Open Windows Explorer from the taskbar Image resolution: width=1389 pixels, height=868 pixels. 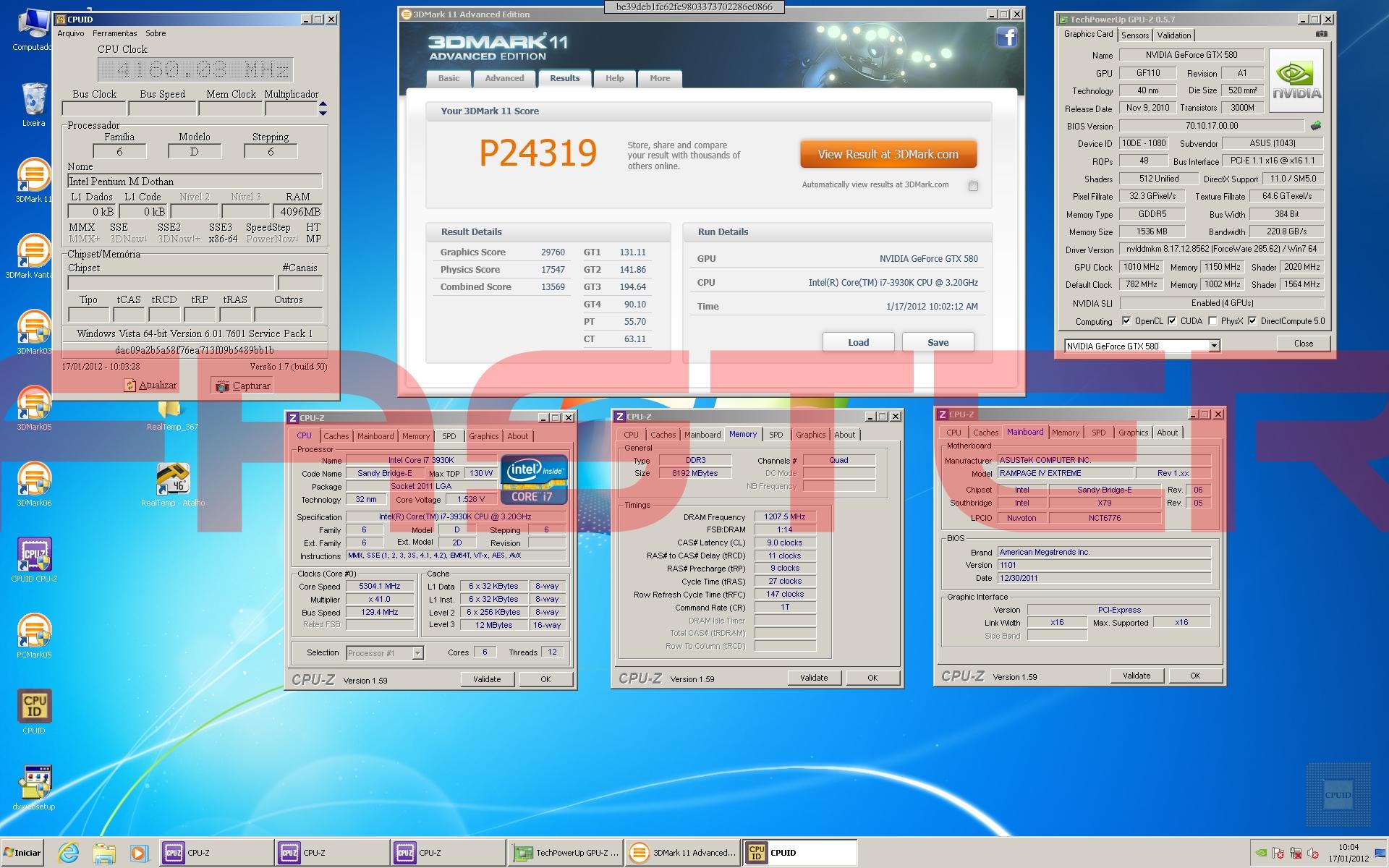click(x=104, y=853)
